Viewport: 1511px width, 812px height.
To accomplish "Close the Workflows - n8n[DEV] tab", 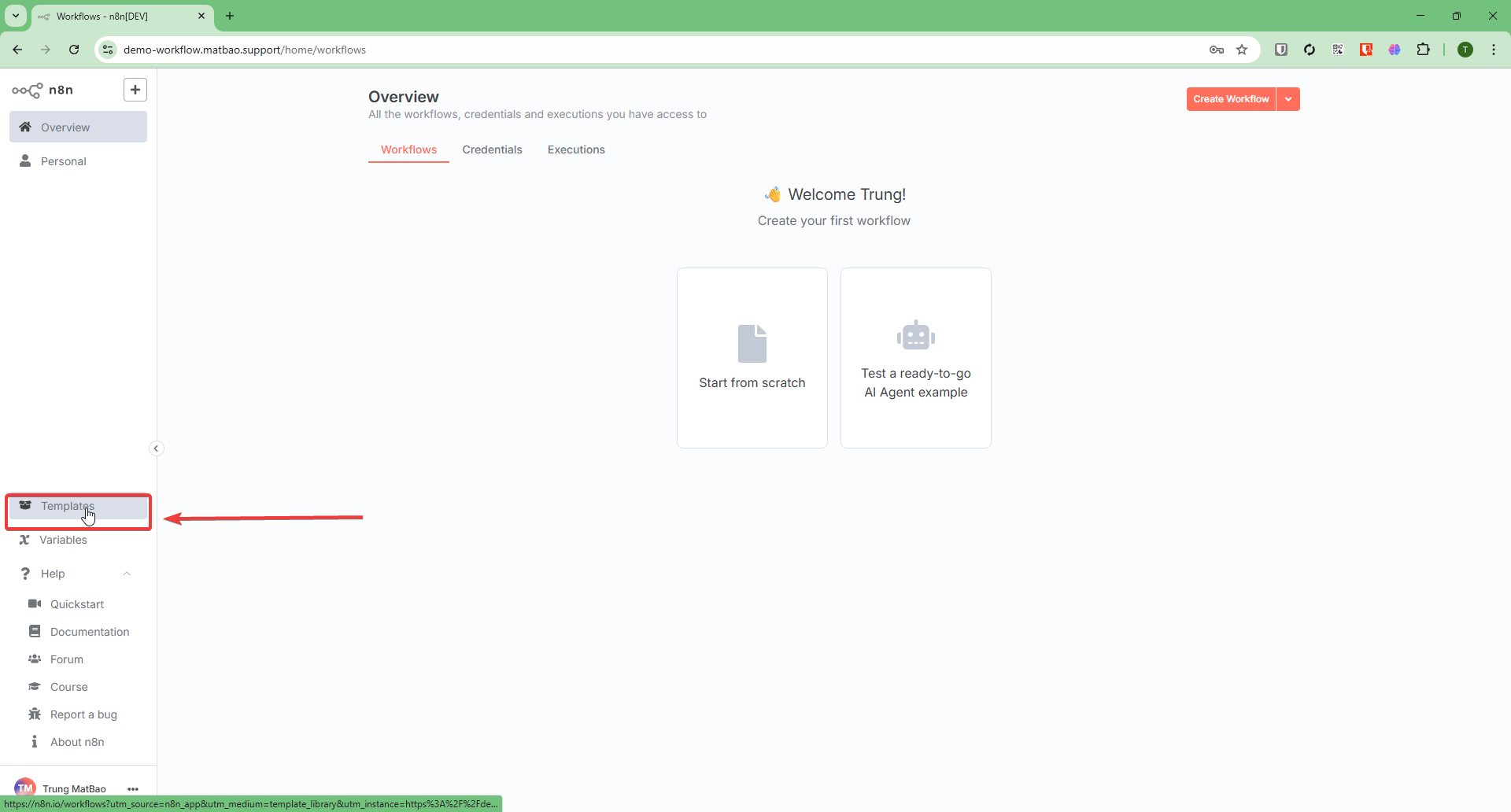I will (x=201, y=16).
